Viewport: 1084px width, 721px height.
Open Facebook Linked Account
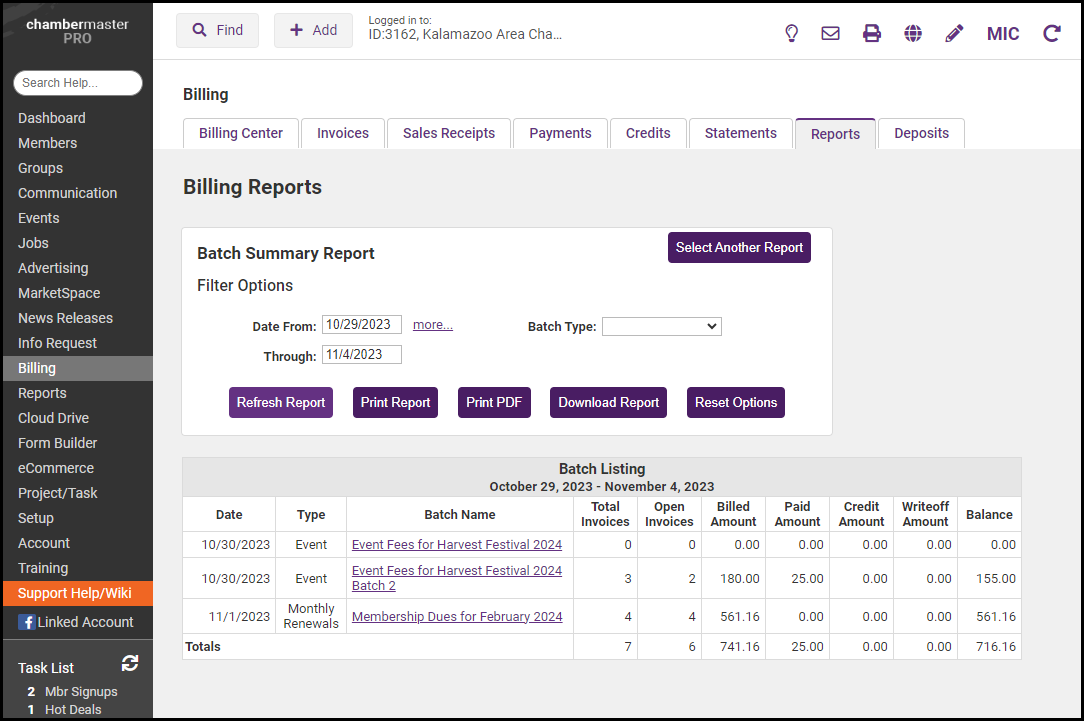tap(76, 622)
